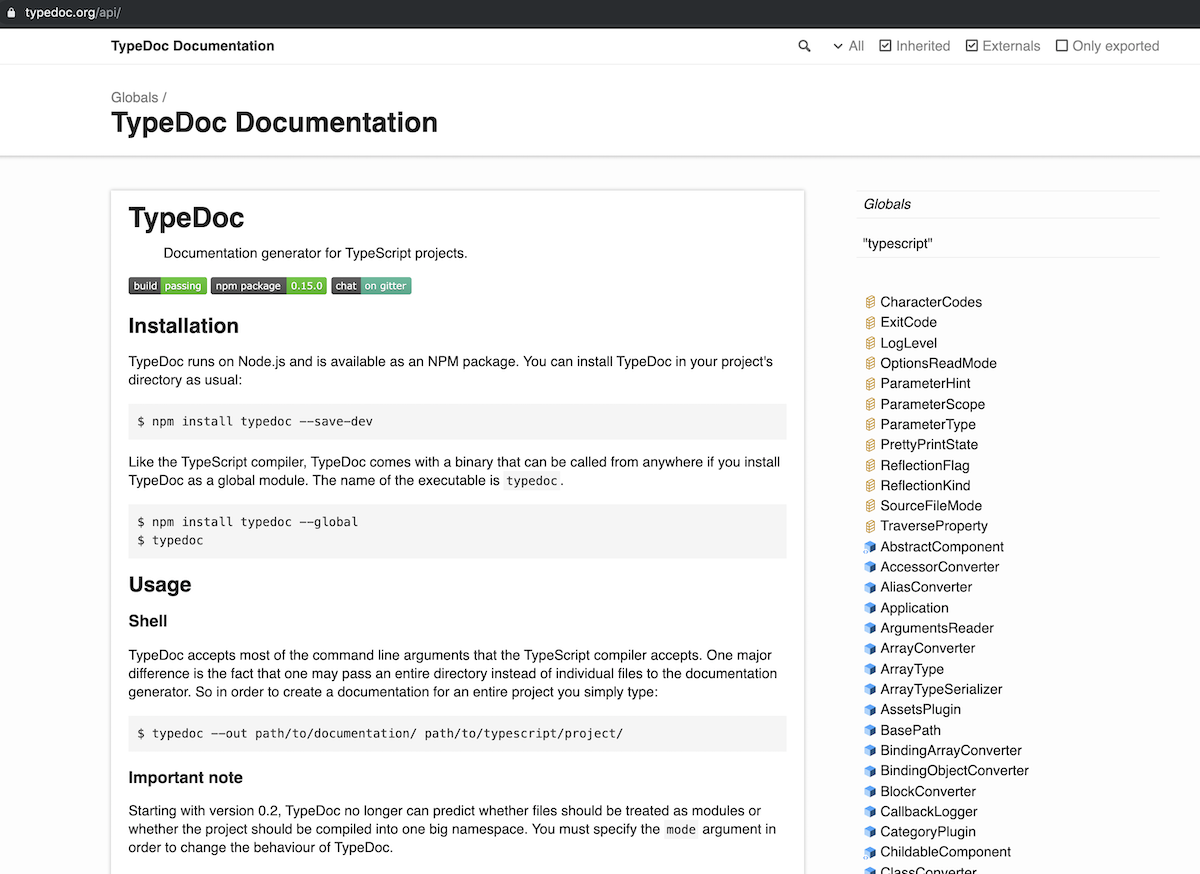Click the ArrayConverter class icon
This screenshot has height=874, width=1200.
pos(870,649)
